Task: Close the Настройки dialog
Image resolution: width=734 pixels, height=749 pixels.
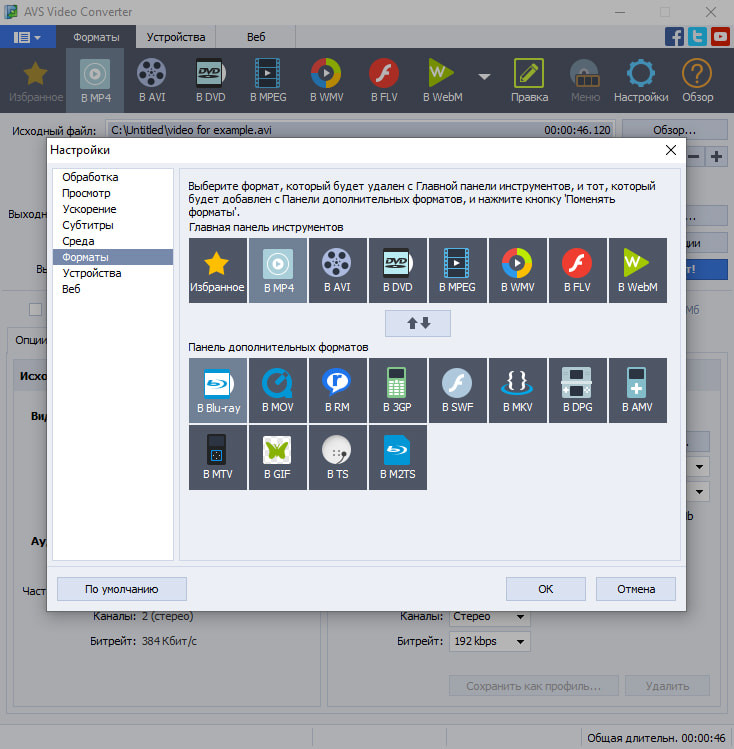Action: click(670, 150)
